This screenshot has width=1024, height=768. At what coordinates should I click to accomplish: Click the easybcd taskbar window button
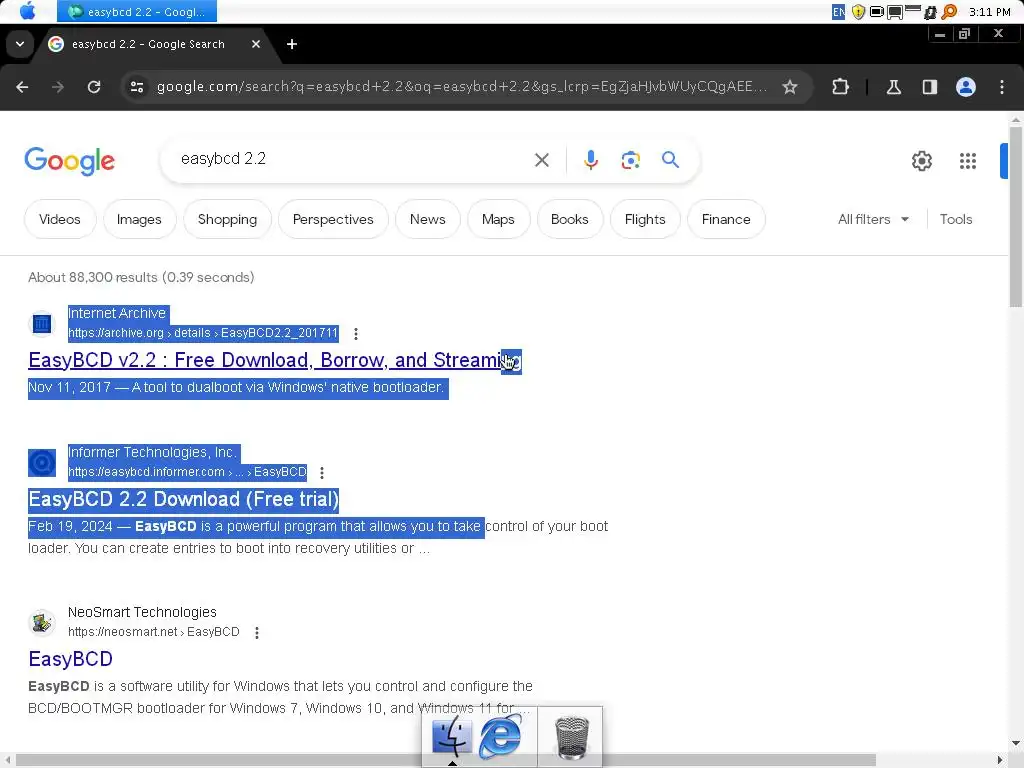tap(136, 11)
